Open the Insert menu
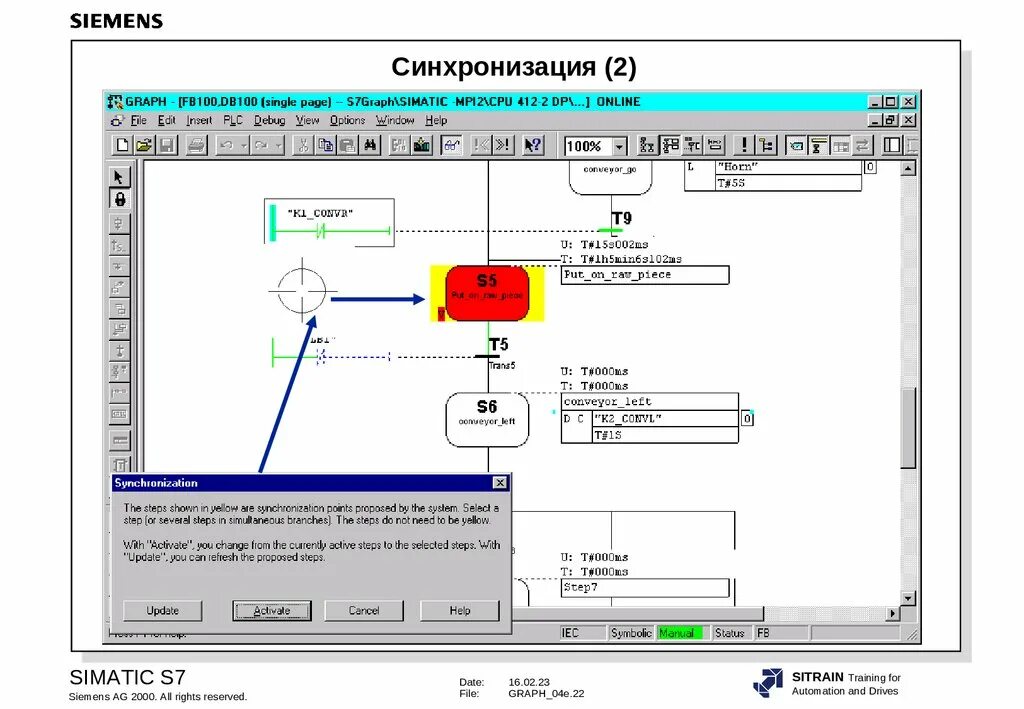 tap(199, 120)
